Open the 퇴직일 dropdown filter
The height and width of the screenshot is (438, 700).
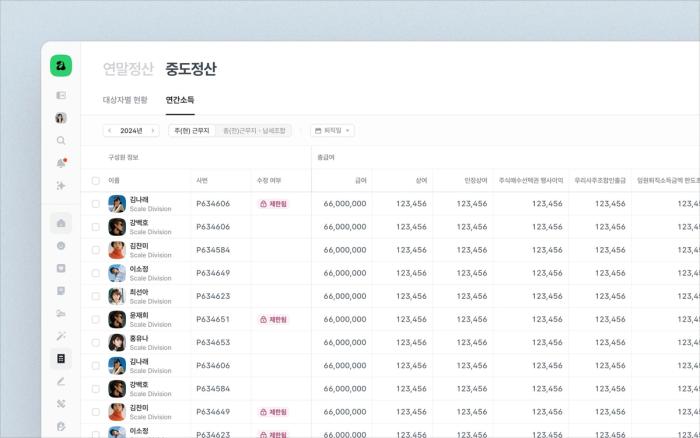coord(333,130)
